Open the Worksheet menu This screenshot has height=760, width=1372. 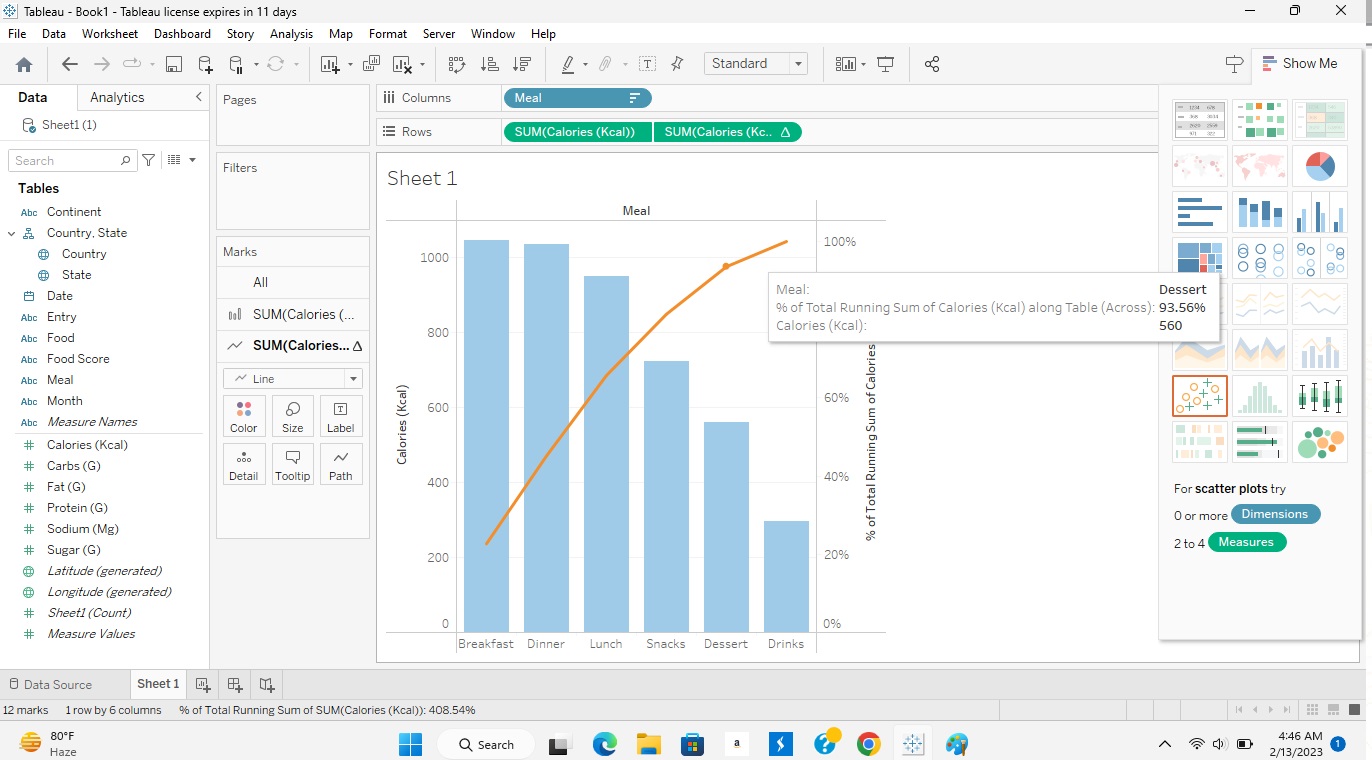[x=110, y=33]
